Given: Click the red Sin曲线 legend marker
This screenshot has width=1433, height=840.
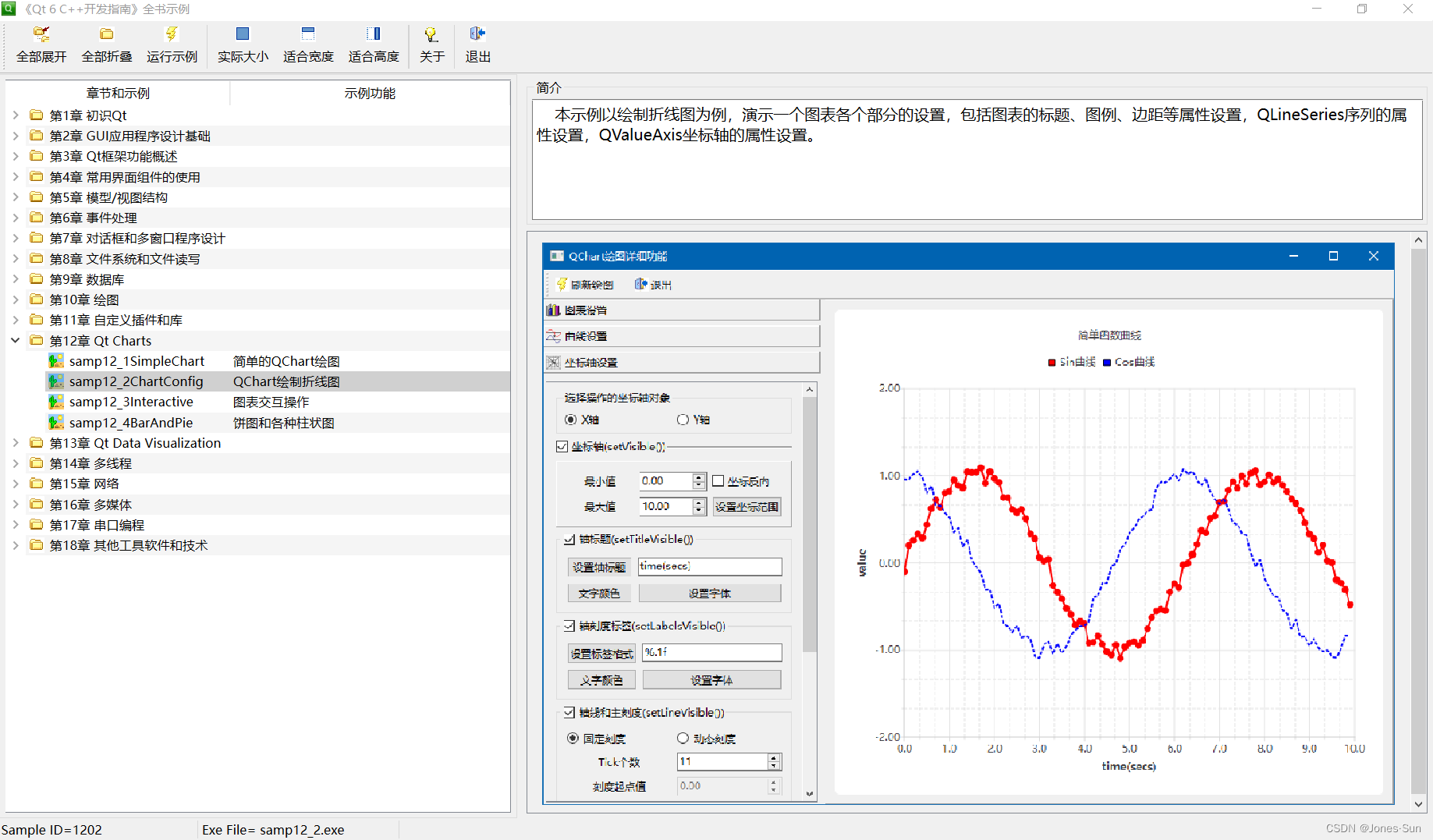Looking at the screenshot, I should click(x=1052, y=362).
